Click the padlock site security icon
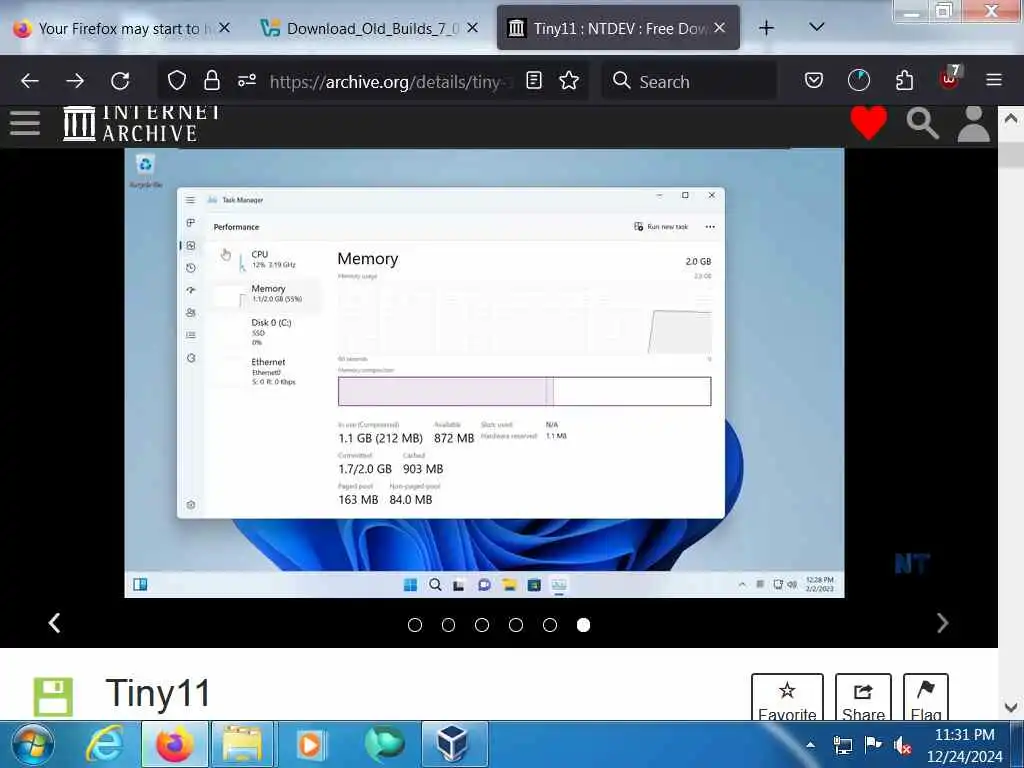1024x768 pixels. [212, 81]
